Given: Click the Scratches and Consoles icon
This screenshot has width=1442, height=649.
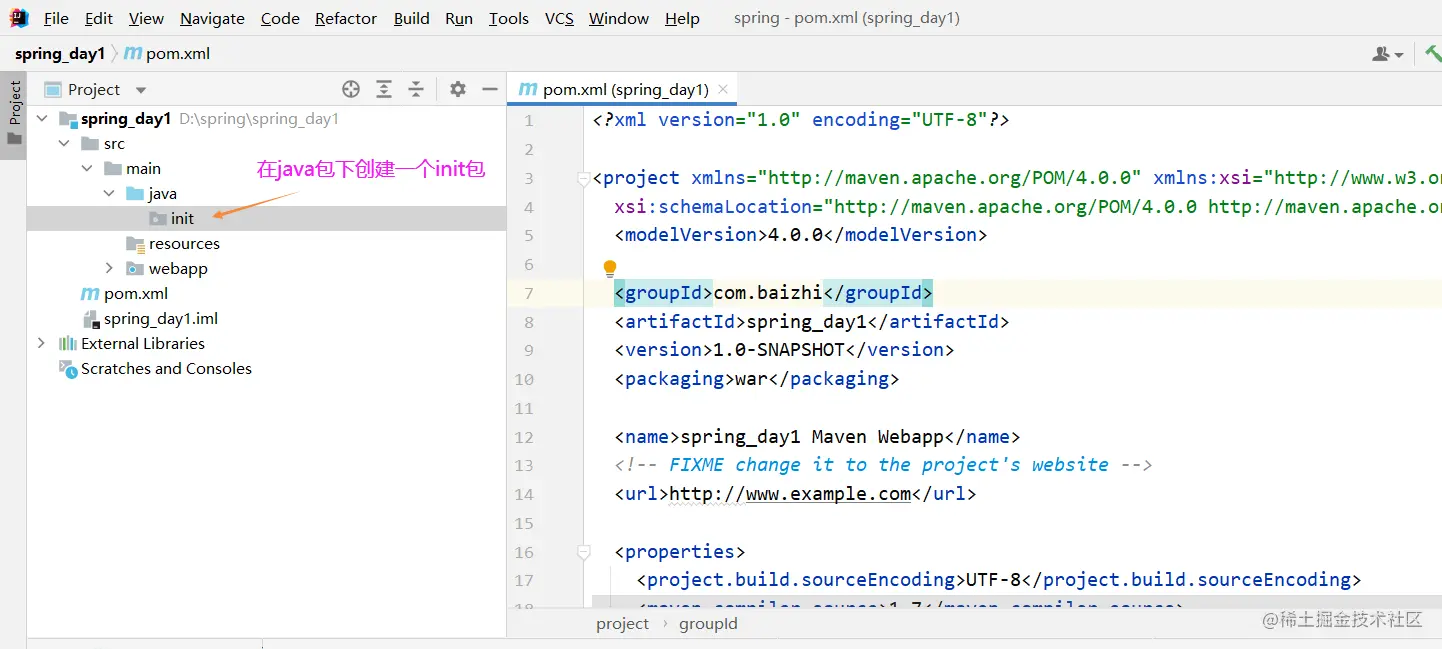Looking at the screenshot, I should pyautogui.click(x=68, y=368).
